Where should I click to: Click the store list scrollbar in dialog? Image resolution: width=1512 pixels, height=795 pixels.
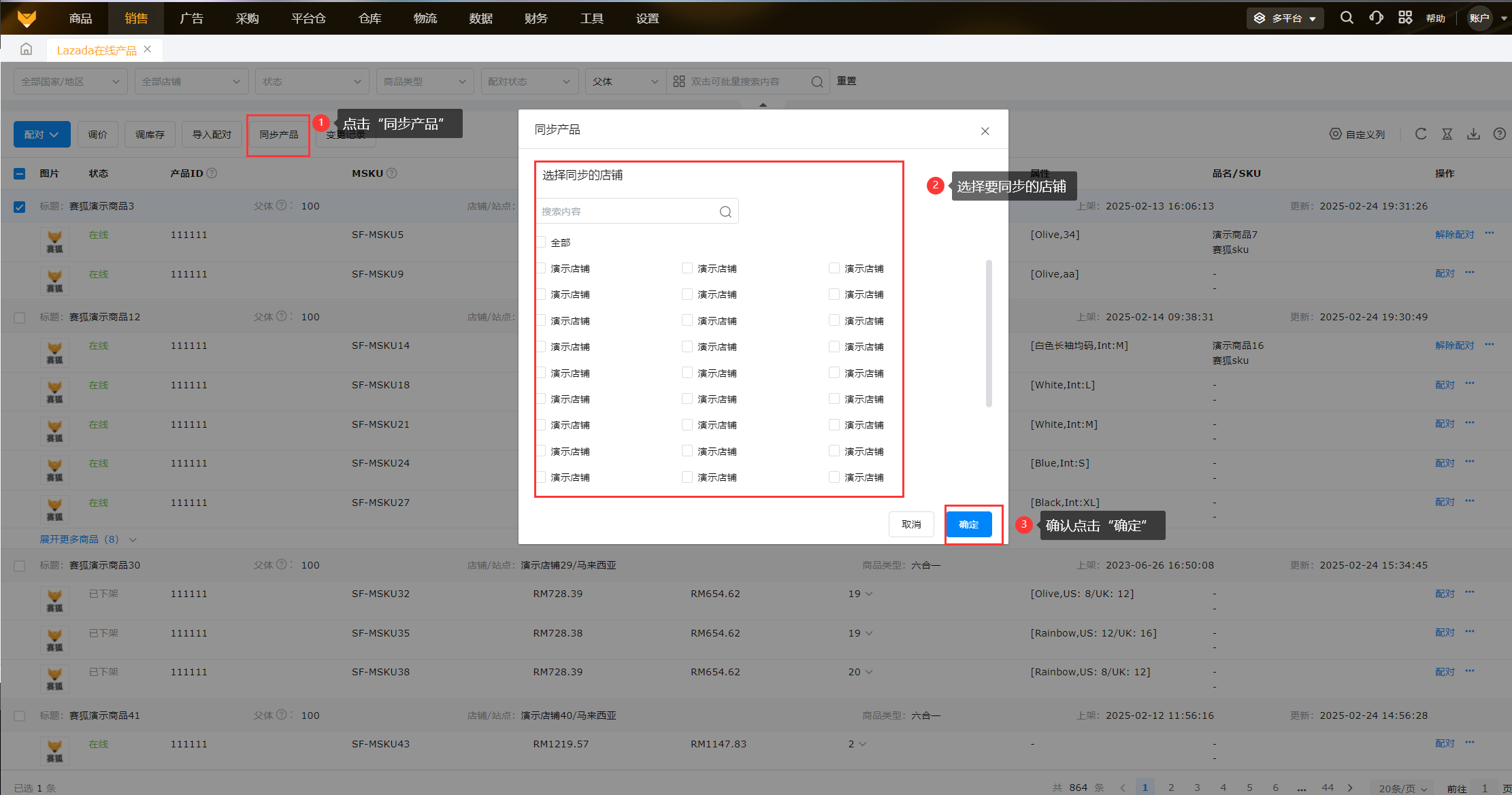click(989, 333)
